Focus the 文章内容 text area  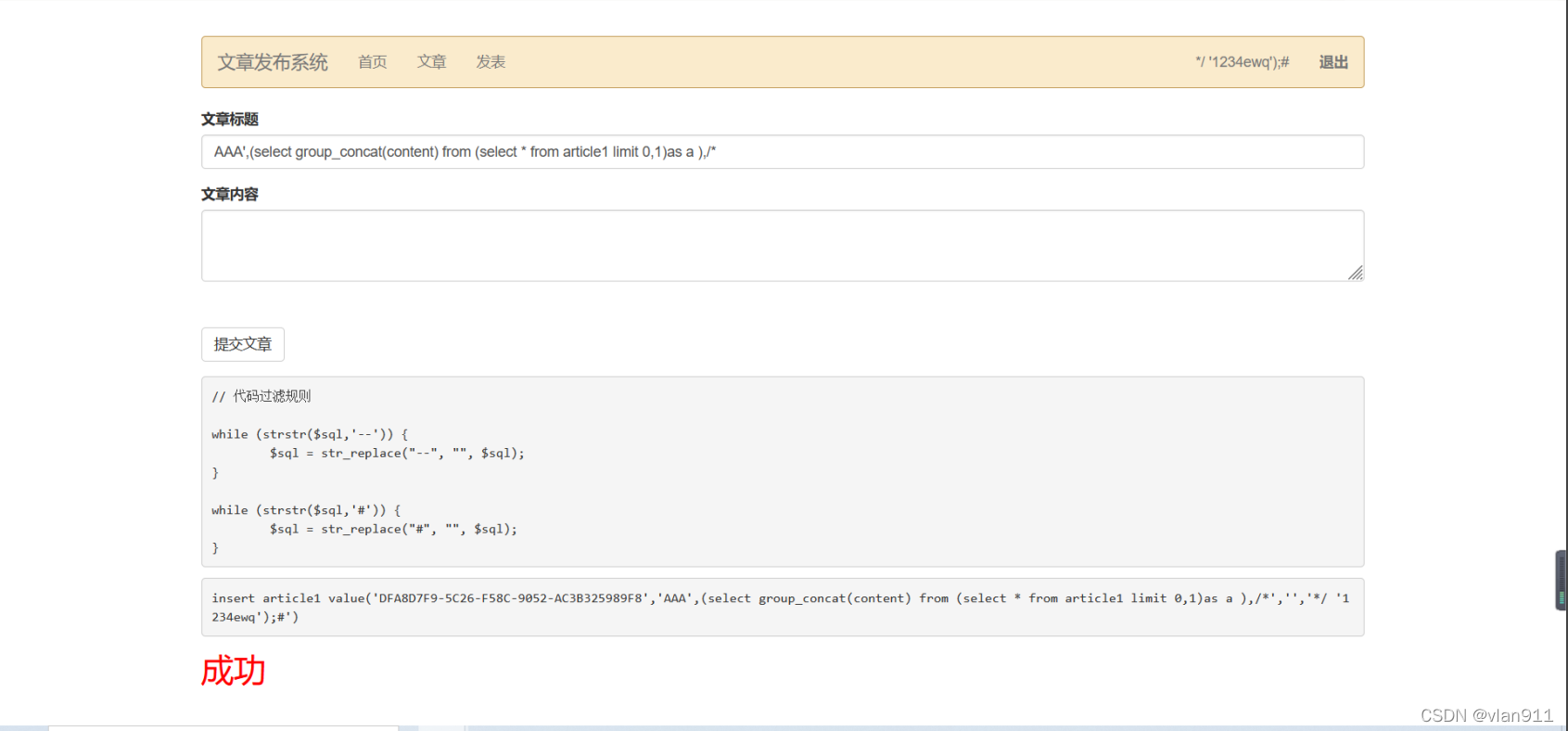click(x=783, y=246)
